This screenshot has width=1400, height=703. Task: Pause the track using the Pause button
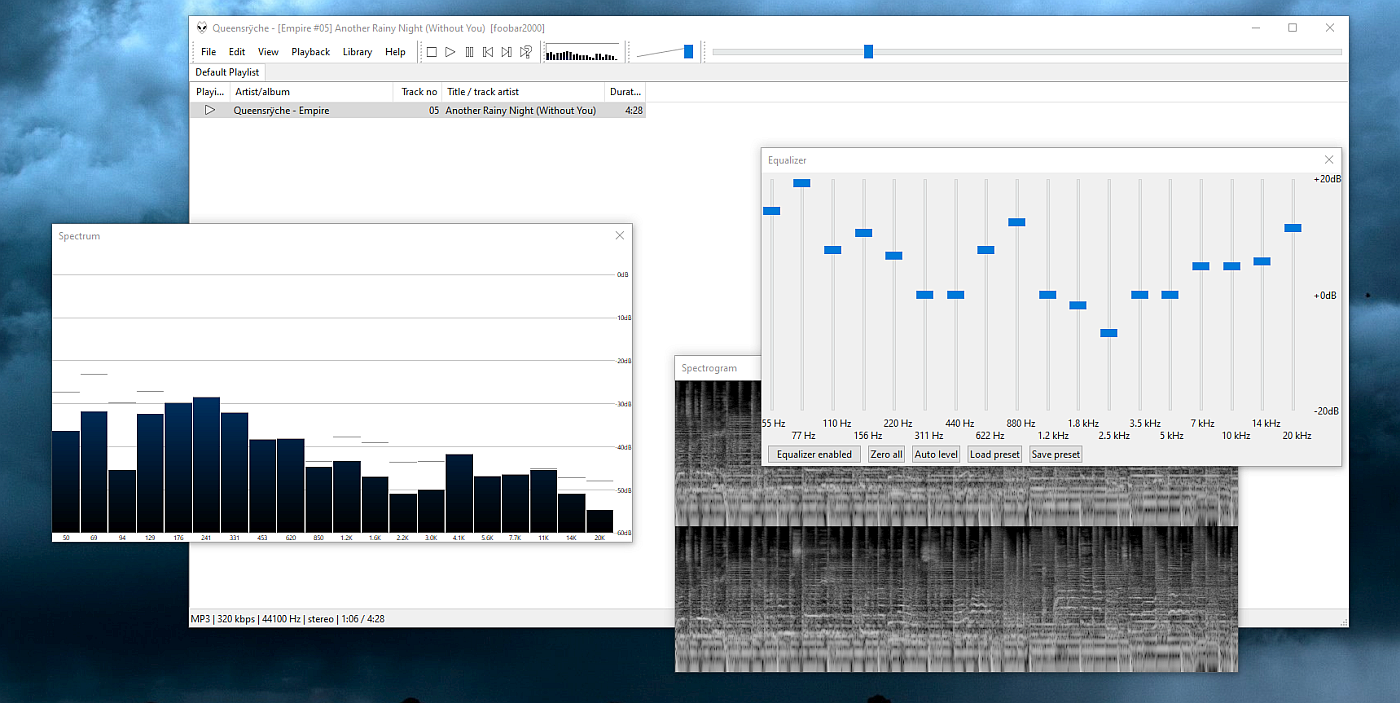(469, 52)
